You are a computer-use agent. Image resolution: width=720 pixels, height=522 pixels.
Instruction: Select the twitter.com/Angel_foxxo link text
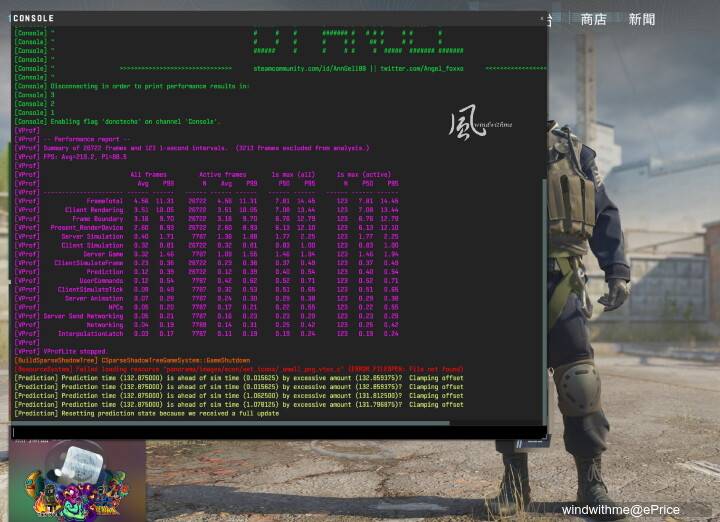[x=422, y=68]
